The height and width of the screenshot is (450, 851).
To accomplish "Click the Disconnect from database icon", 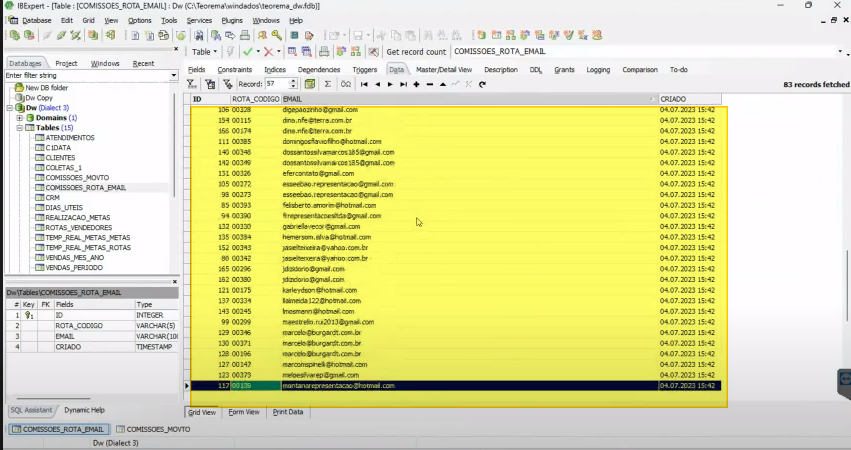I will (x=75, y=35).
